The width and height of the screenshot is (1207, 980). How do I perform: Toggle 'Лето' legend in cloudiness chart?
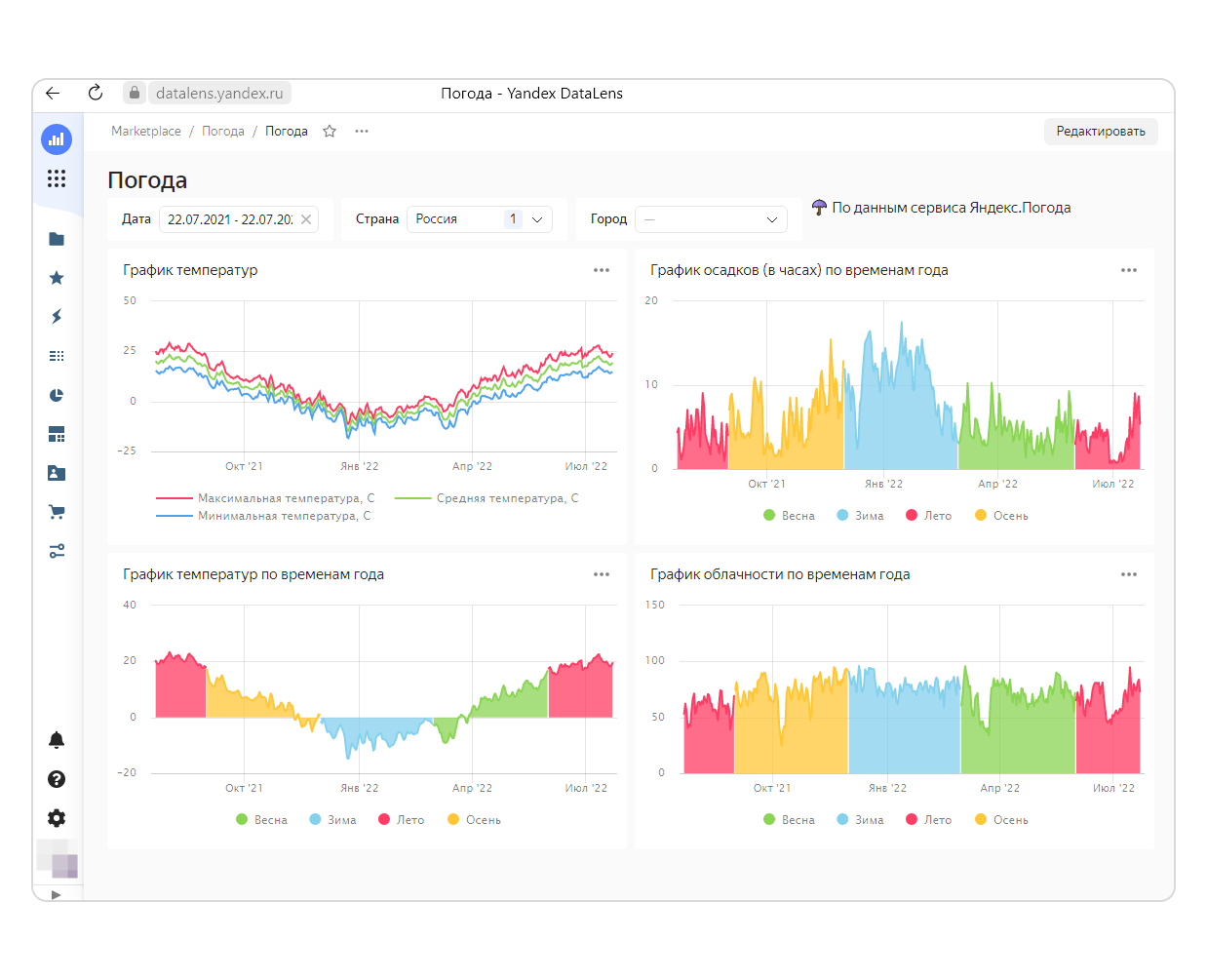click(928, 820)
